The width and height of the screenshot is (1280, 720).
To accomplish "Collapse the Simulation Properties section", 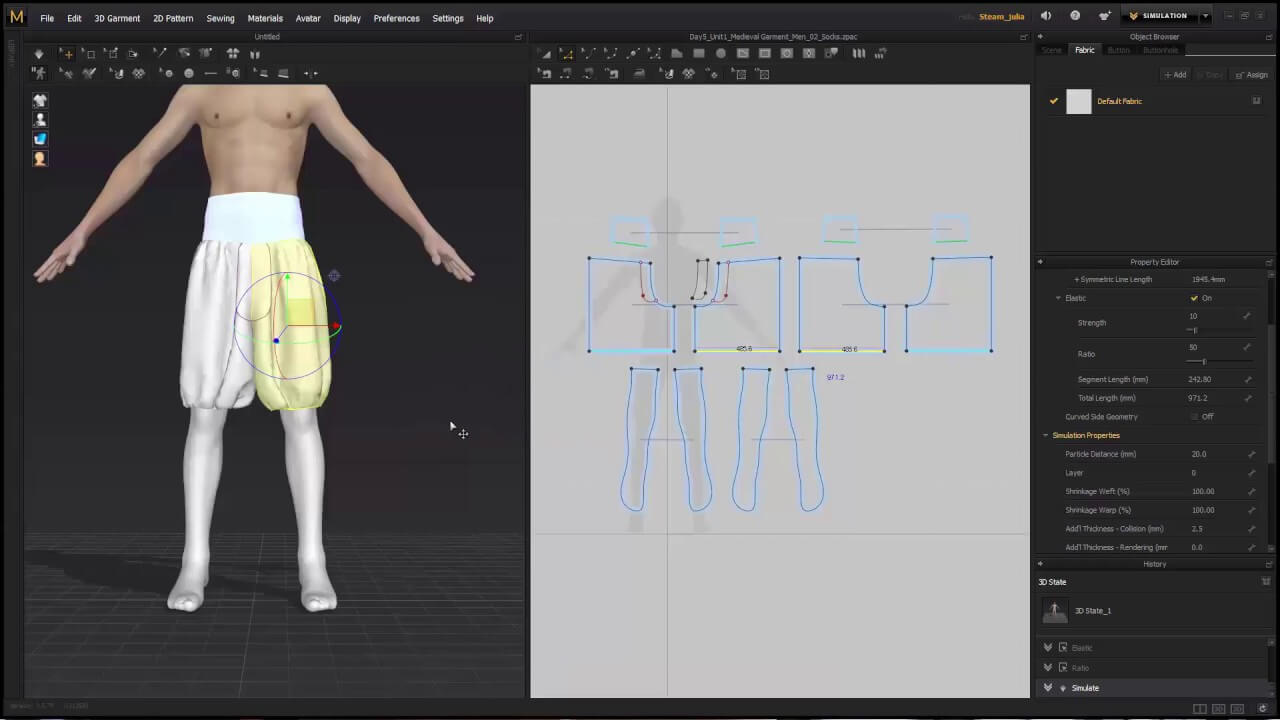I will (x=1046, y=435).
